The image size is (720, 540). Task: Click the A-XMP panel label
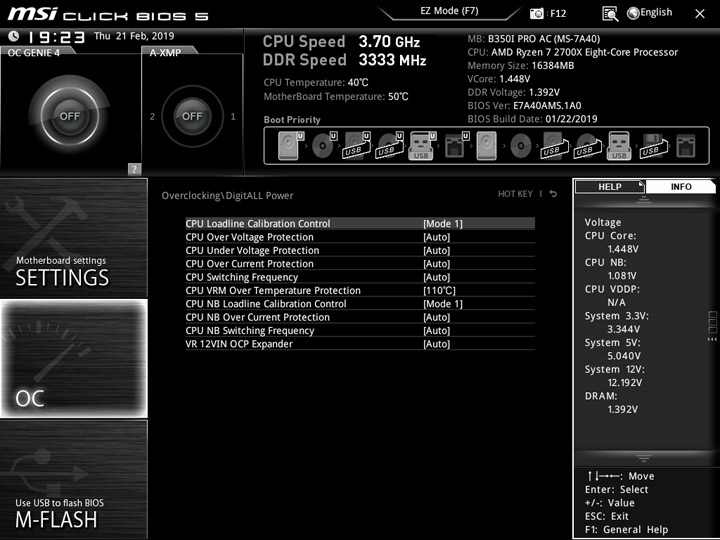coord(165,52)
